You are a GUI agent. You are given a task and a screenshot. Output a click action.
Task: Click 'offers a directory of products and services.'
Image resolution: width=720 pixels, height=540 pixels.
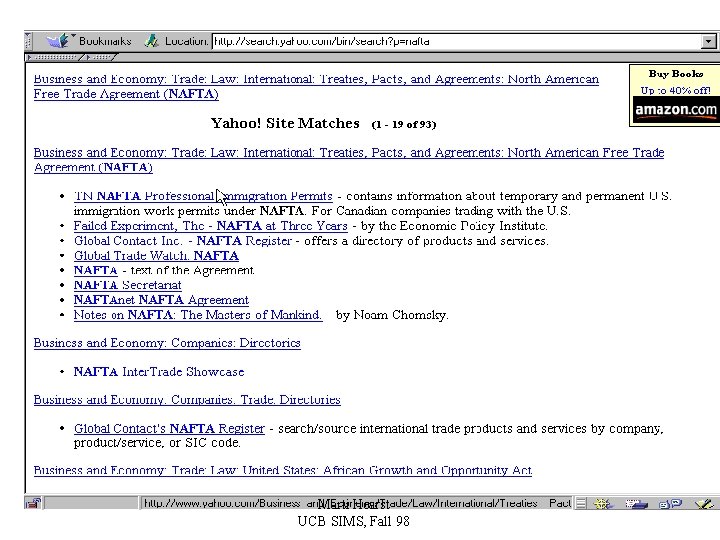tap(426, 241)
